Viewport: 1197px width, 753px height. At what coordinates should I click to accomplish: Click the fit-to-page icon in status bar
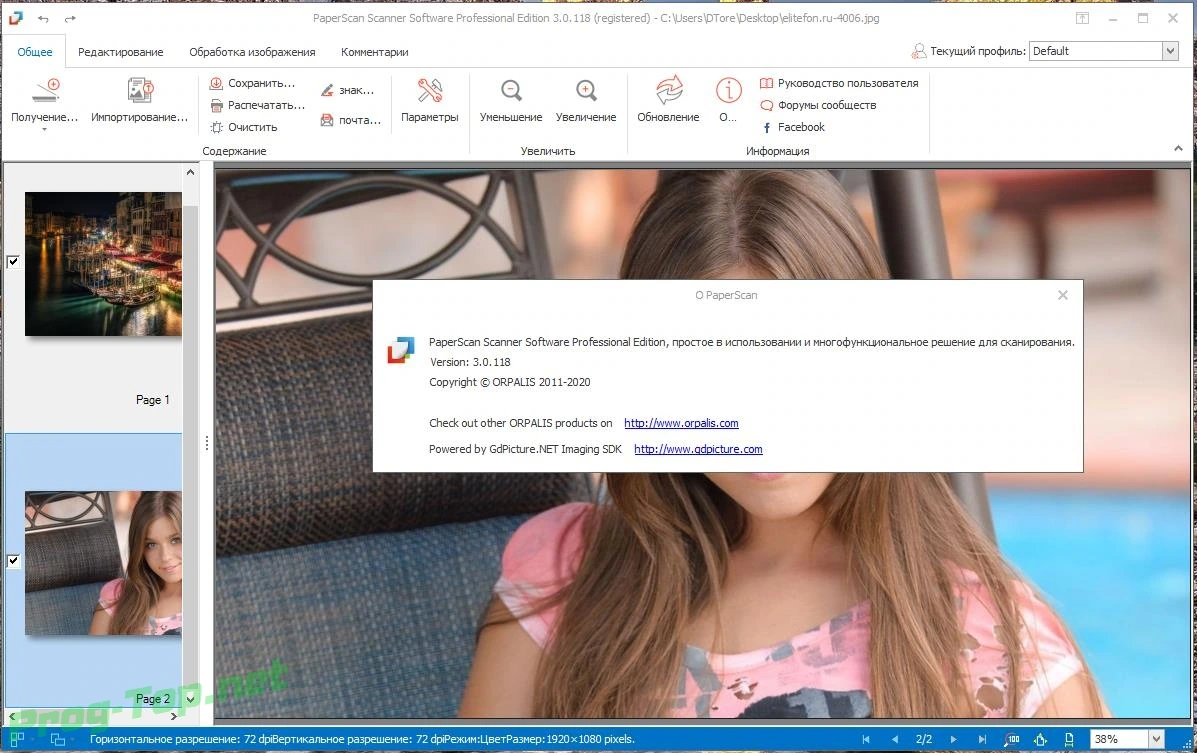[x=1041, y=739]
